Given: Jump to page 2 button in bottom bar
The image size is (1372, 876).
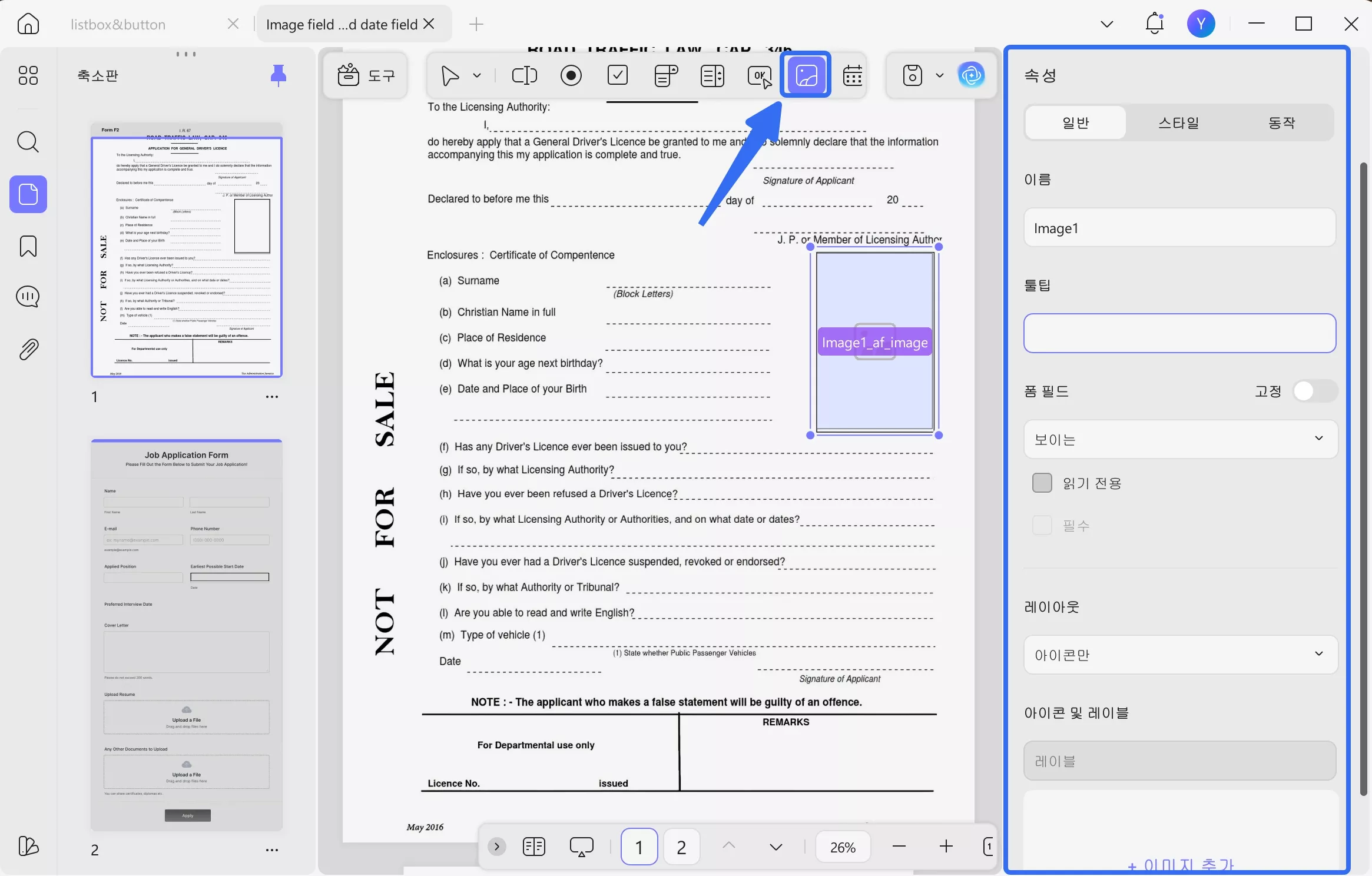Looking at the screenshot, I should click(681, 847).
